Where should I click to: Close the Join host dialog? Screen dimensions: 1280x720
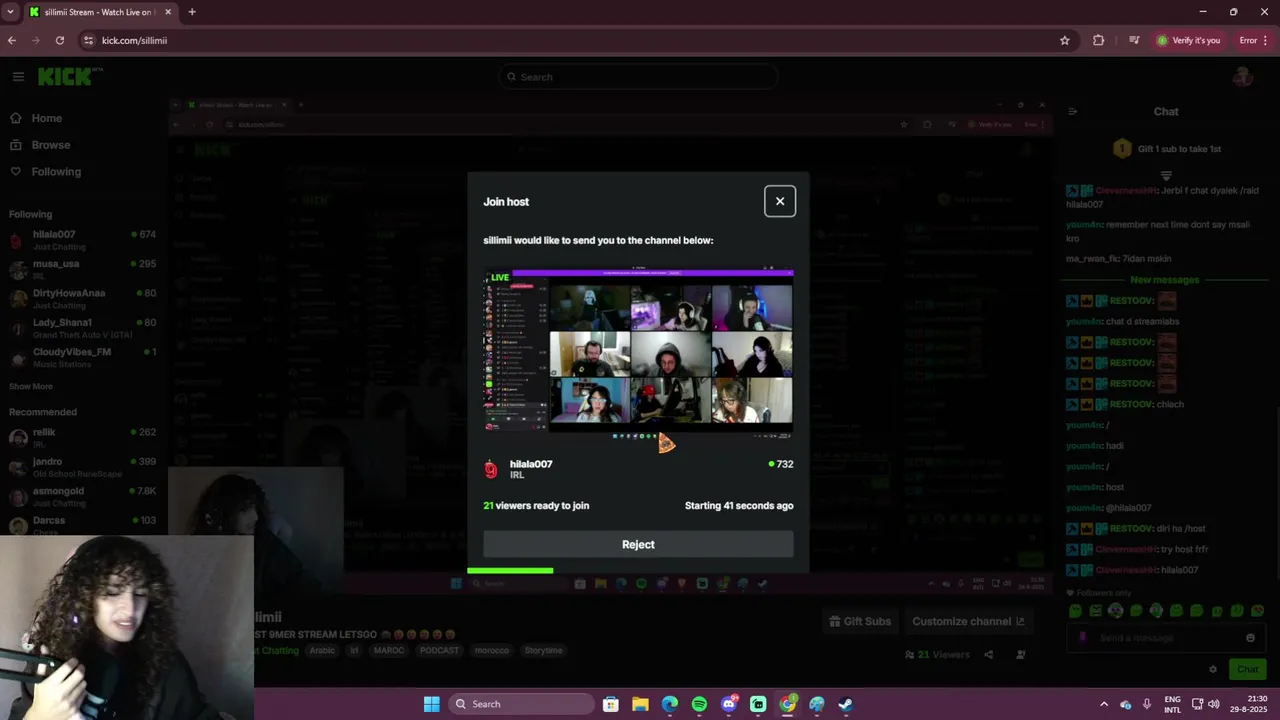[780, 201]
